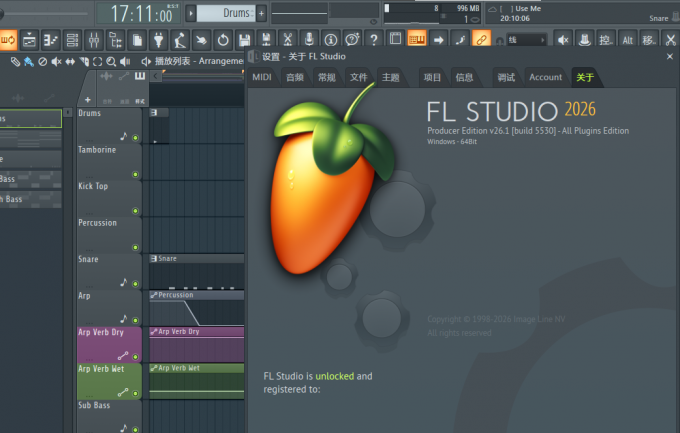The image size is (680, 433).
Task: Mute the Kick Top track green light
Action: (x=135, y=211)
